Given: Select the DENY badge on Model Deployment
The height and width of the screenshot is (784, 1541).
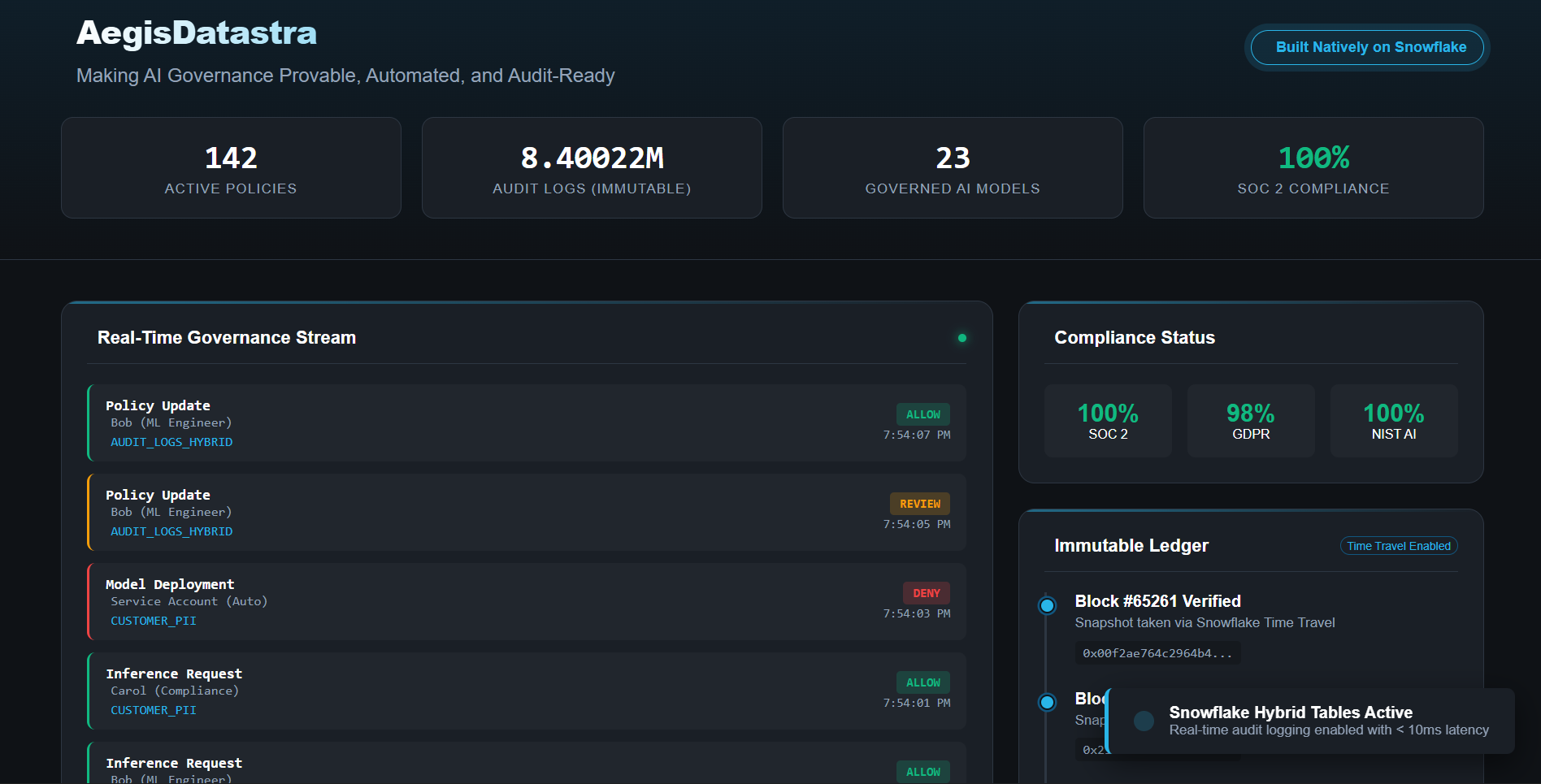Looking at the screenshot, I should pos(926,593).
